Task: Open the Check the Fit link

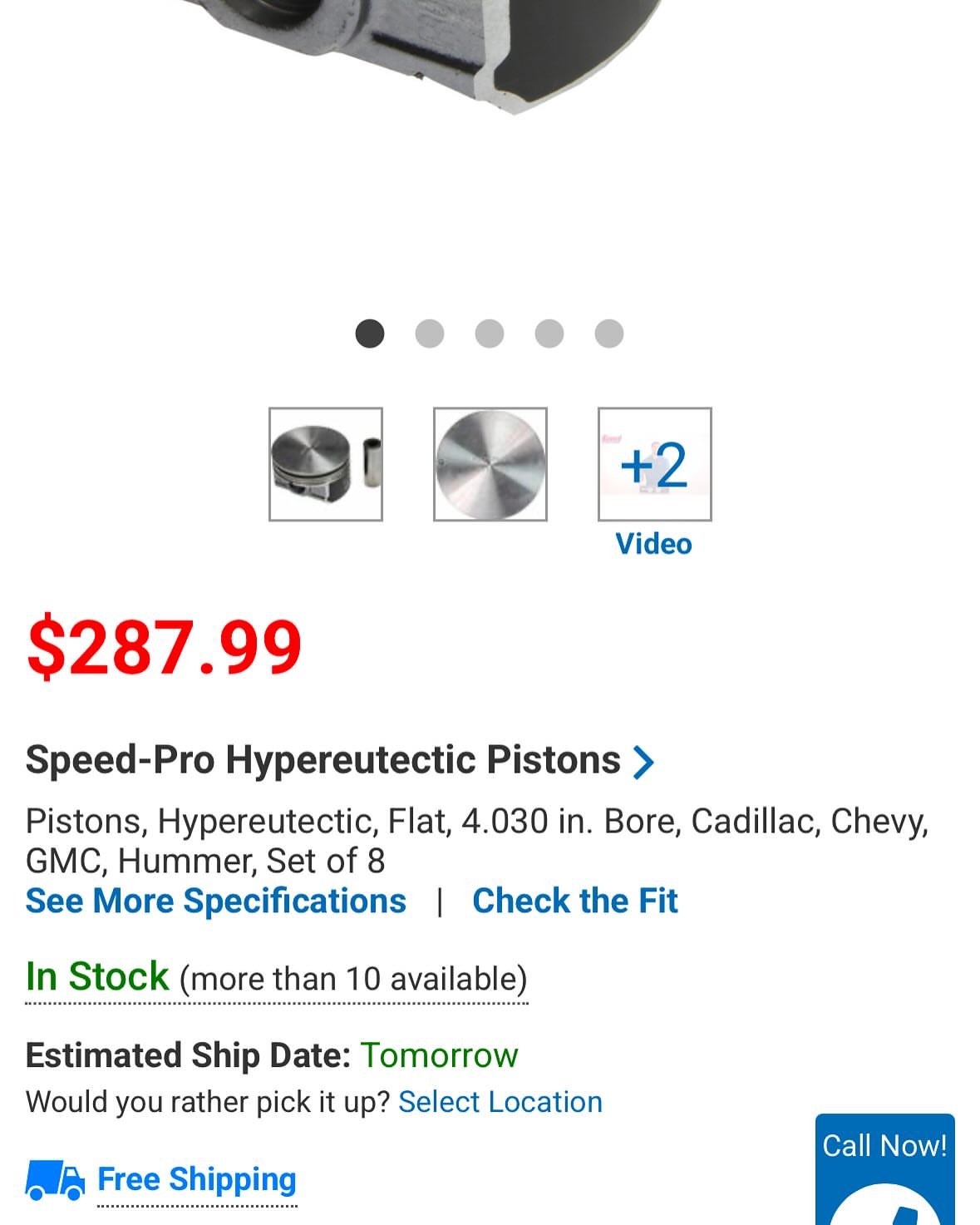Action: pos(575,901)
